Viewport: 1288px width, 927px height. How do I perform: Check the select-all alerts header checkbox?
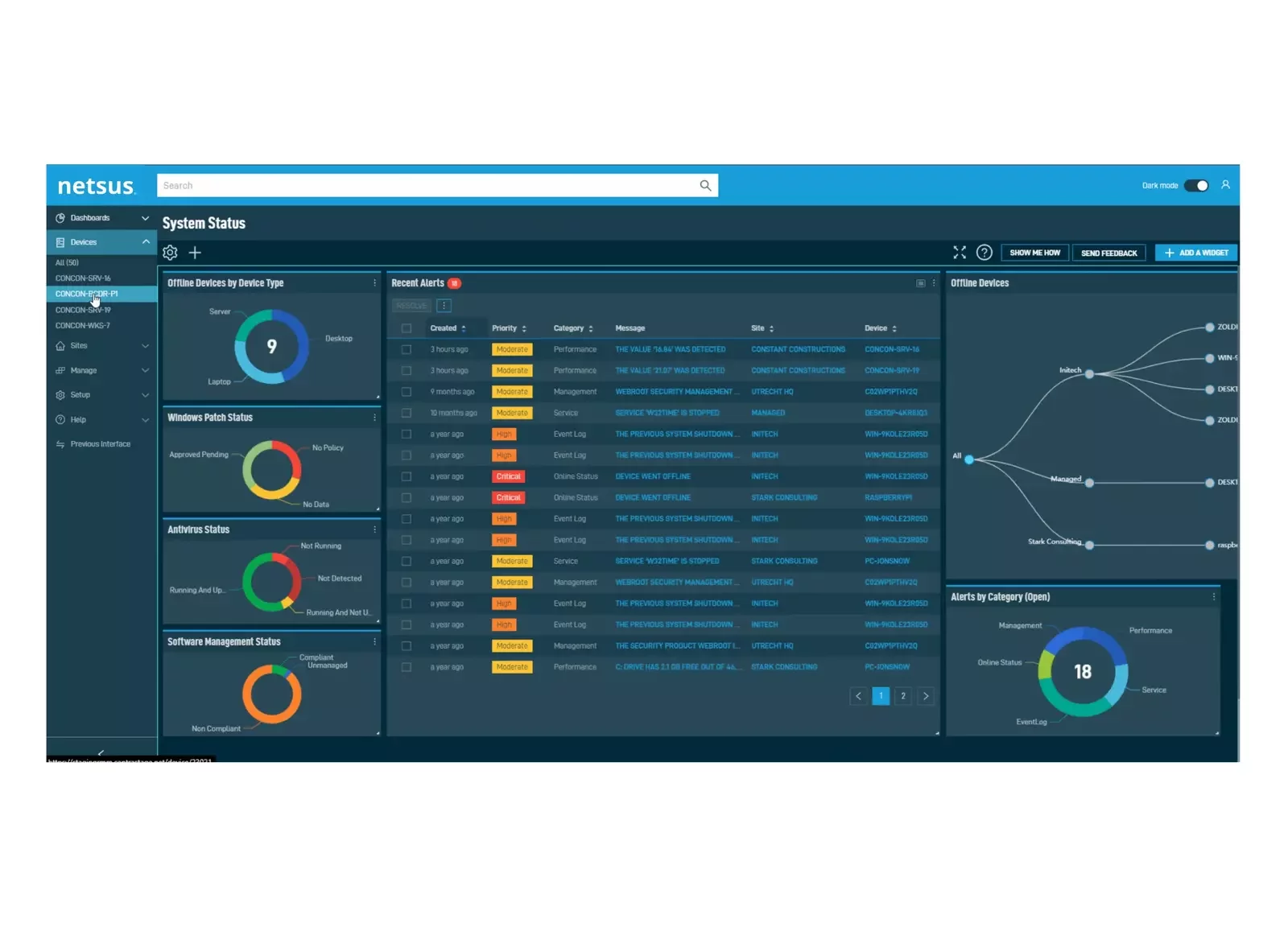(407, 328)
